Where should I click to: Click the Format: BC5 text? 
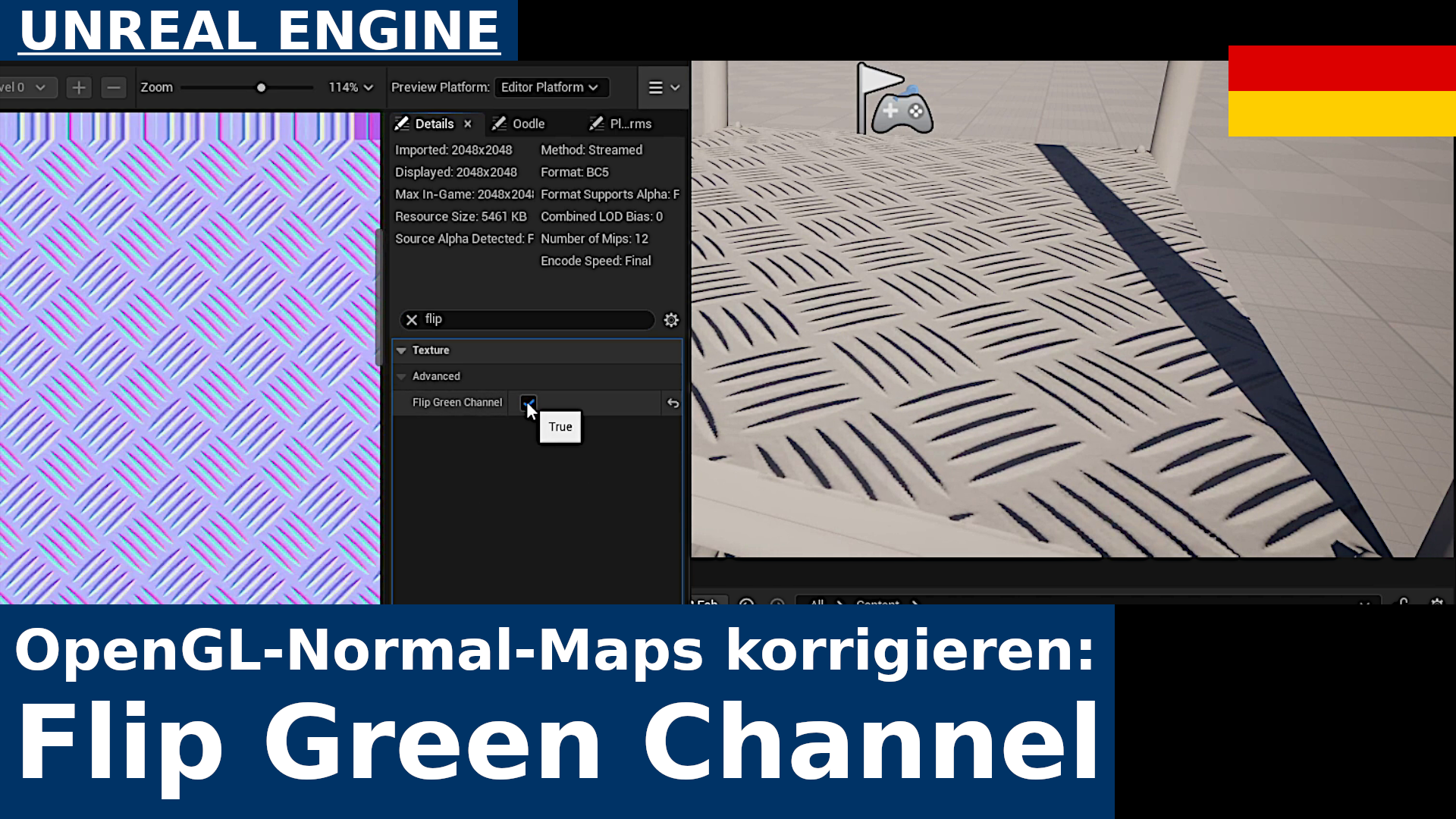[574, 173]
